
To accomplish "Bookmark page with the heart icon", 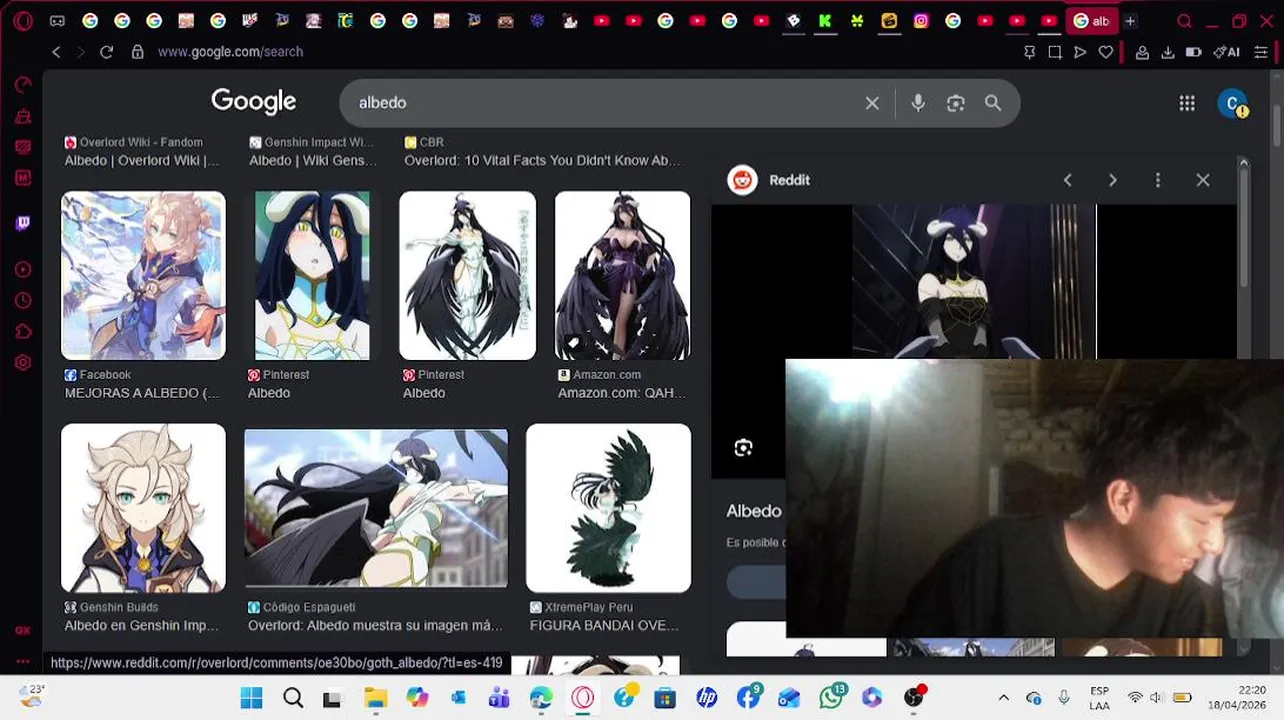I will (1105, 52).
